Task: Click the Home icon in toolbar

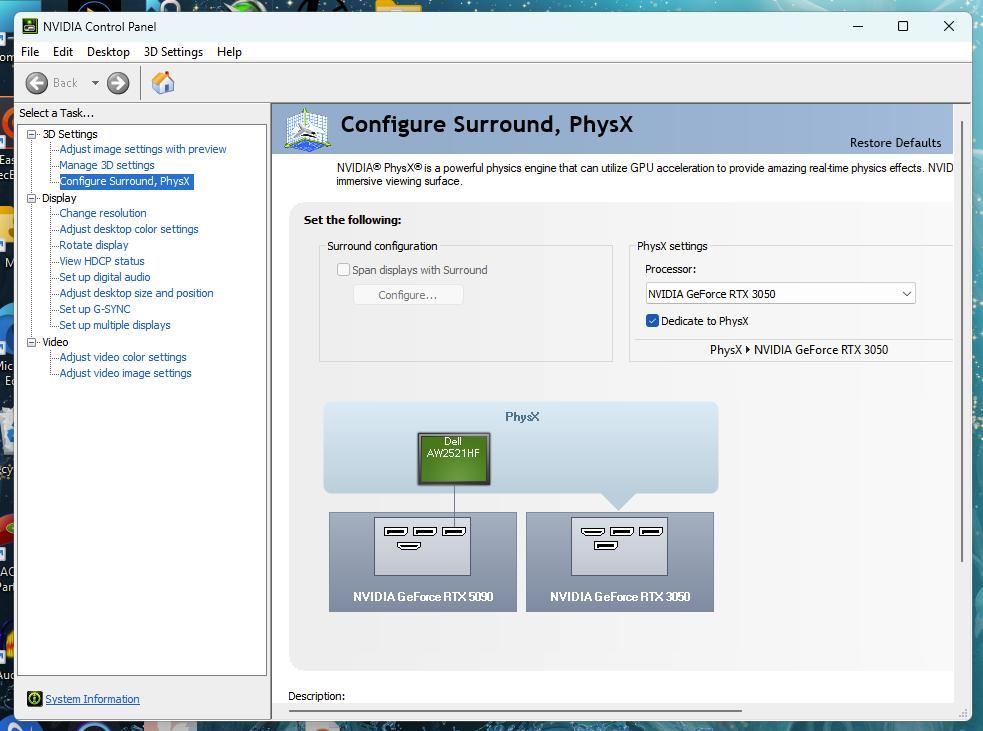Action: [163, 83]
